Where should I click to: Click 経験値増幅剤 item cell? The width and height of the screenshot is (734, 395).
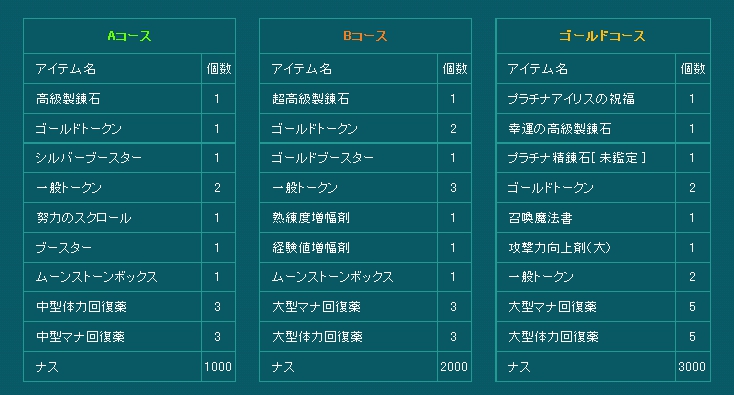pyautogui.click(x=348, y=248)
